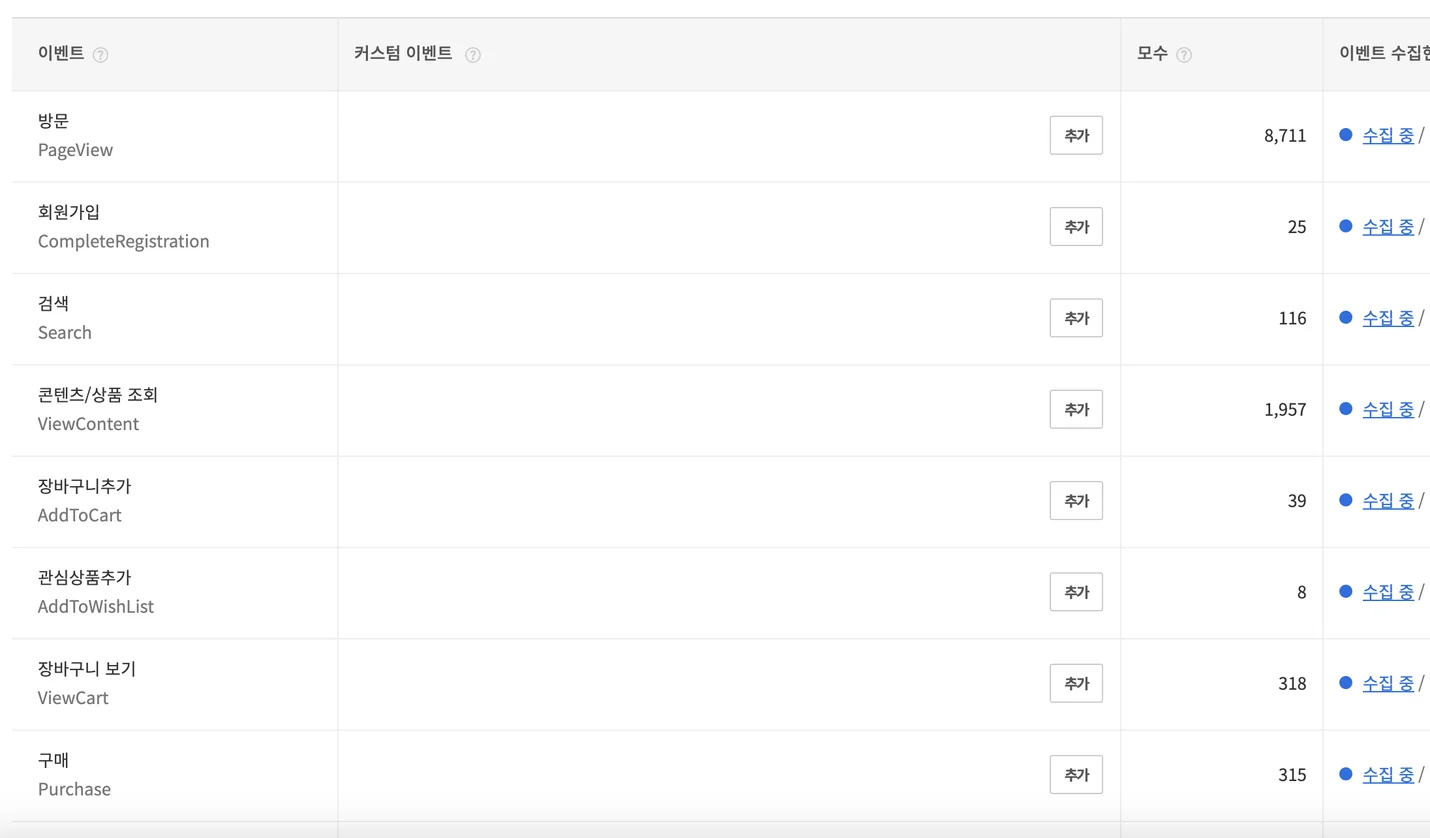Click the 8,711 count for PageView
The image size is (1430, 838).
[x=1285, y=136]
